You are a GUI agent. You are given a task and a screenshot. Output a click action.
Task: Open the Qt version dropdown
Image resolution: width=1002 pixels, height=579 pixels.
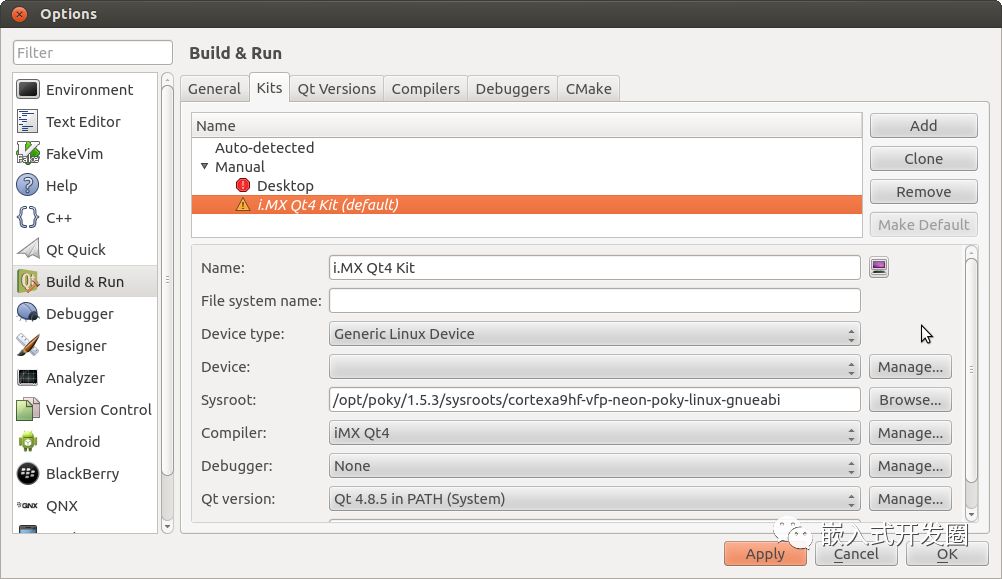coord(594,499)
